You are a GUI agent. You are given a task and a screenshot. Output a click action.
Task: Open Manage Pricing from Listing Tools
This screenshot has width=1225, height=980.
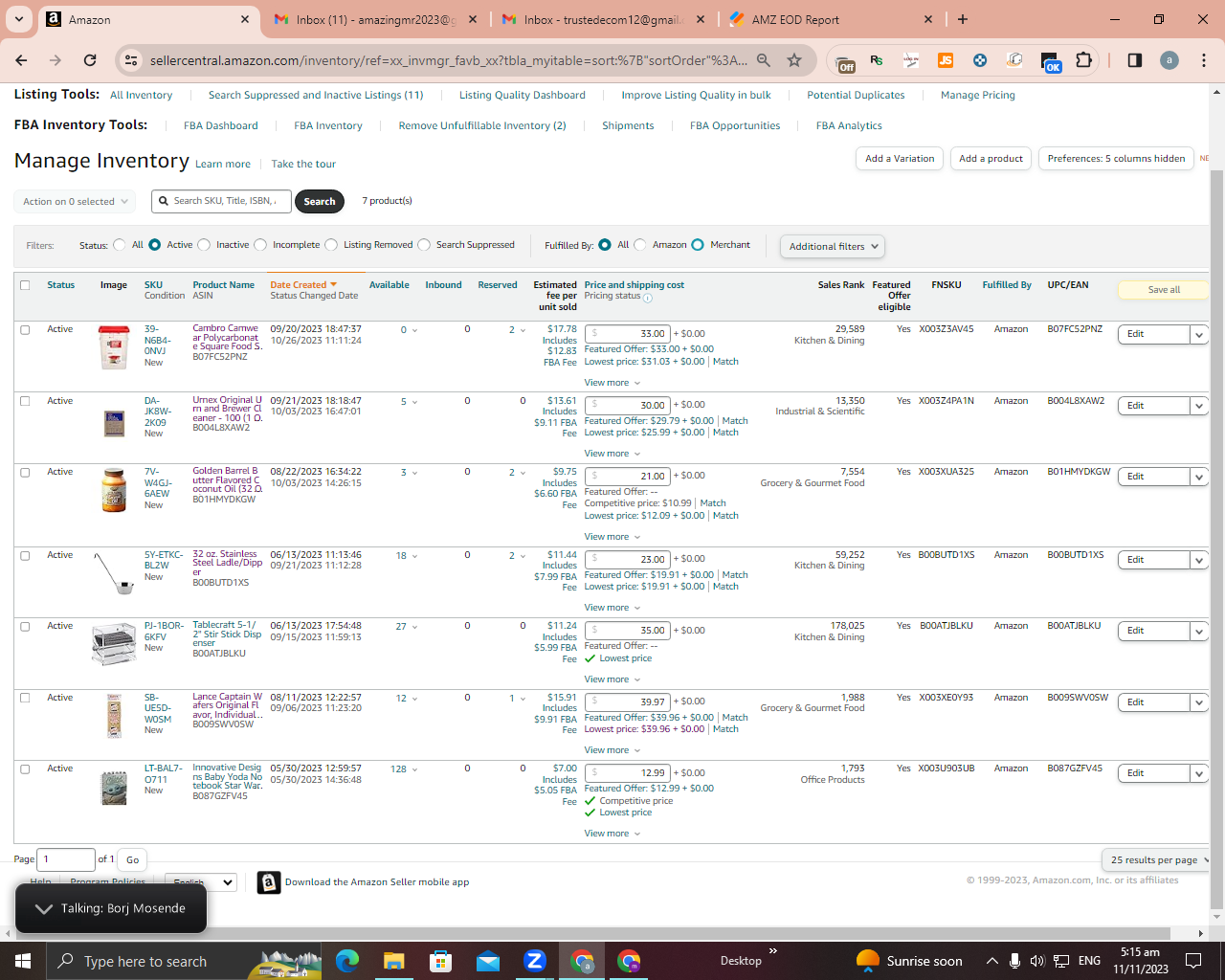[x=978, y=95]
